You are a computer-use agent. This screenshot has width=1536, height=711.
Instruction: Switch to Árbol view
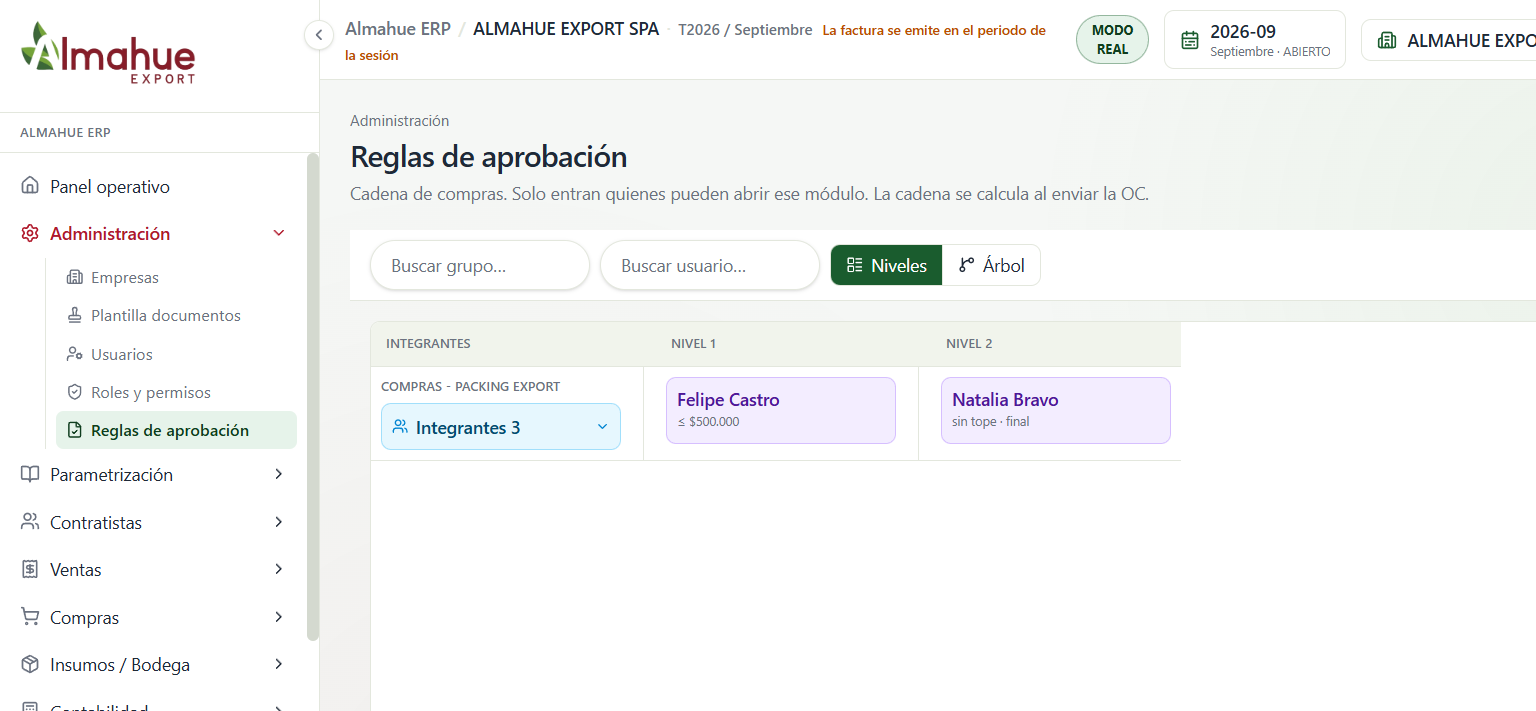coord(991,265)
